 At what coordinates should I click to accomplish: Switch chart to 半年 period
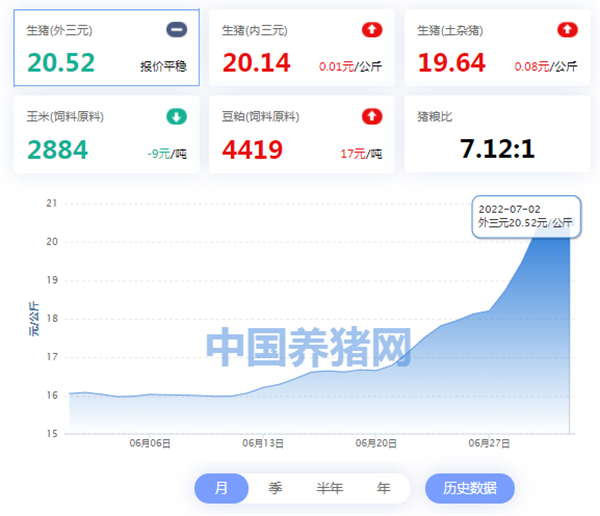pos(329,488)
